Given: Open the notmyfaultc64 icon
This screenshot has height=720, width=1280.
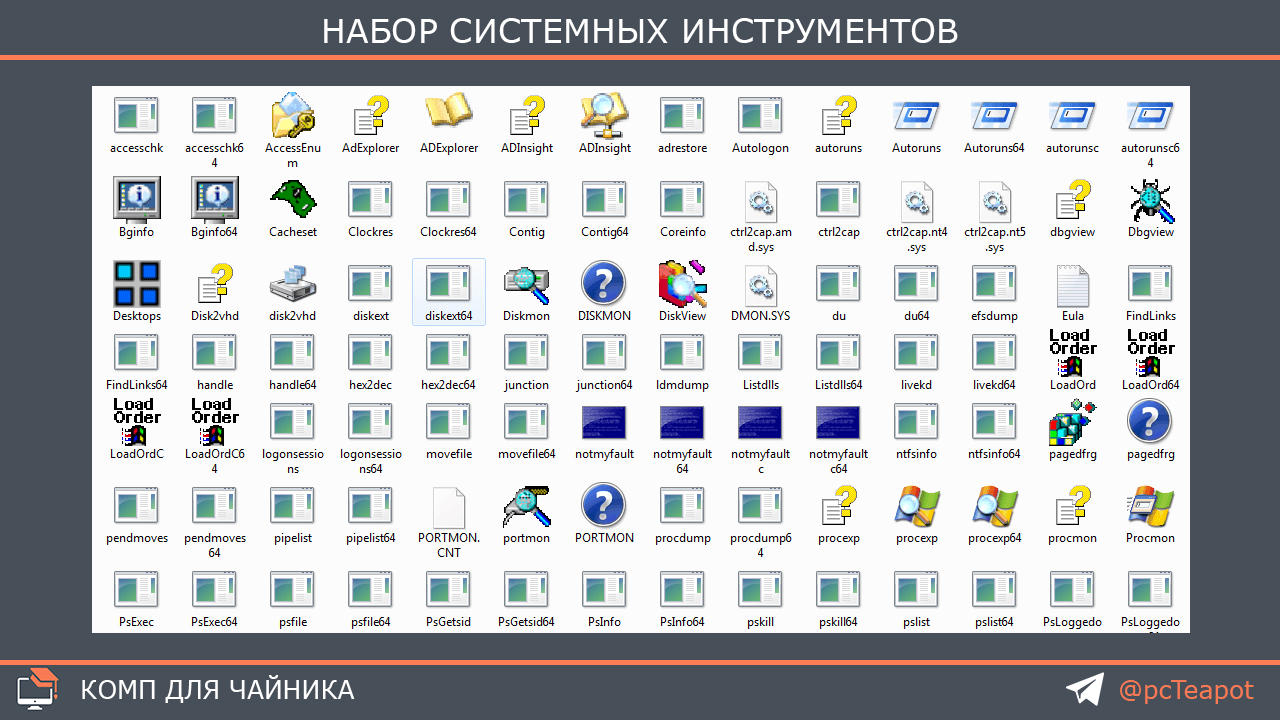Looking at the screenshot, I should click(839, 421).
